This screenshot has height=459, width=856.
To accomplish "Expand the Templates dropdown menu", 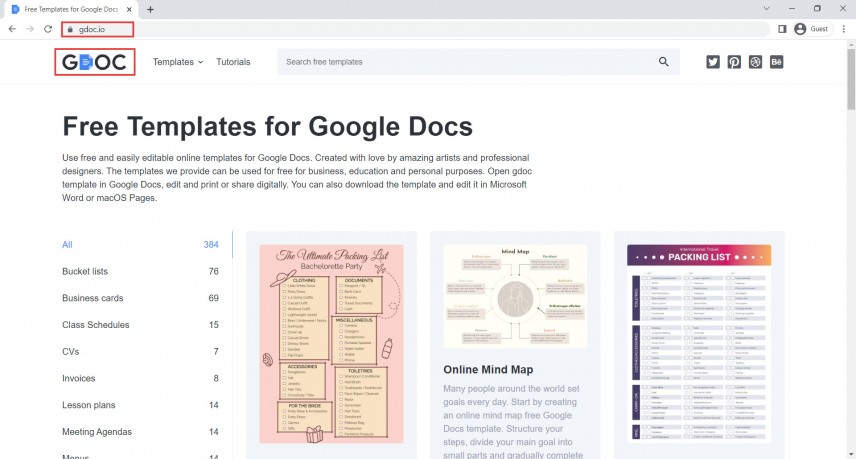I will (178, 62).
